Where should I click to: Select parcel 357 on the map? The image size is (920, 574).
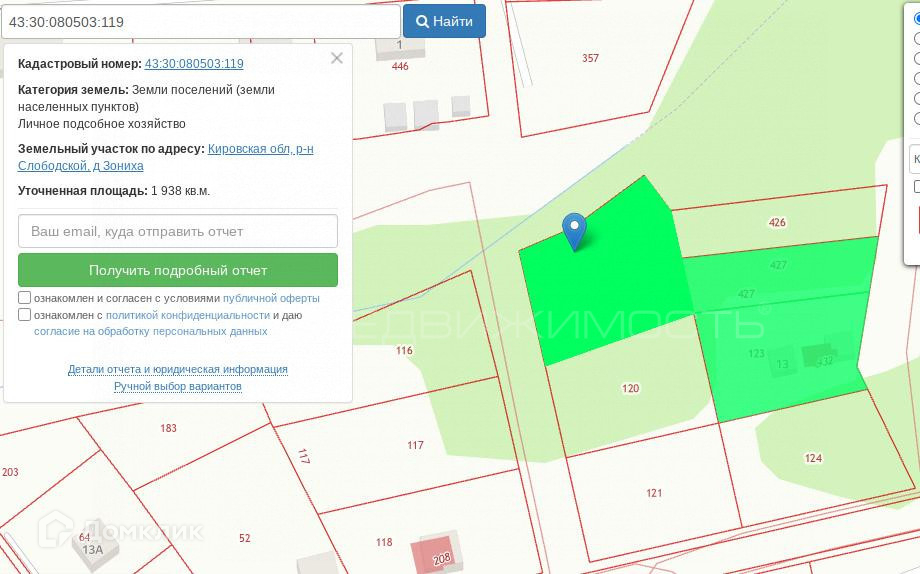coord(590,58)
